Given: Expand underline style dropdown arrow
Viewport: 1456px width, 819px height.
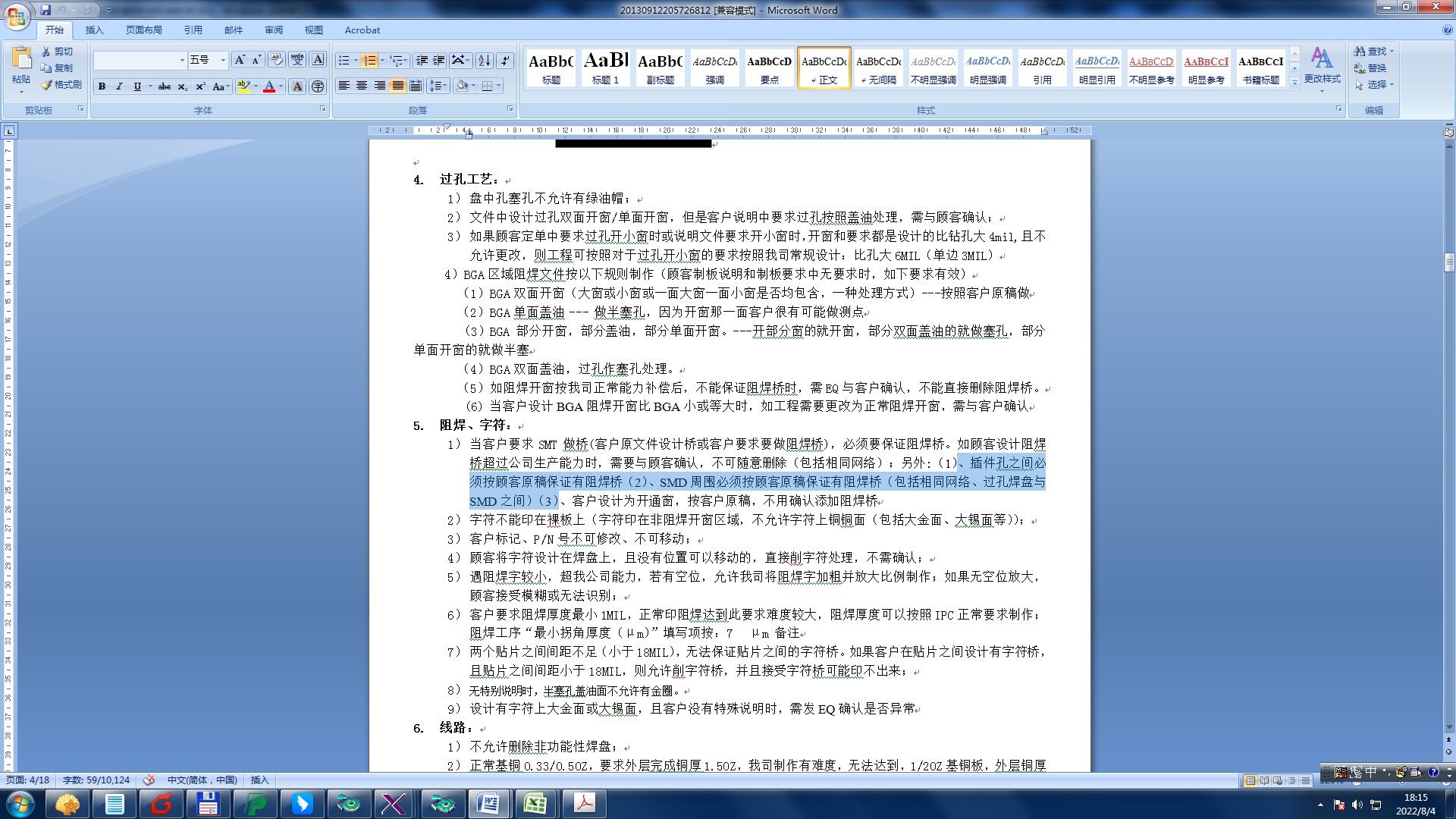Looking at the screenshot, I should pyautogui.click(x=150, y=86).
